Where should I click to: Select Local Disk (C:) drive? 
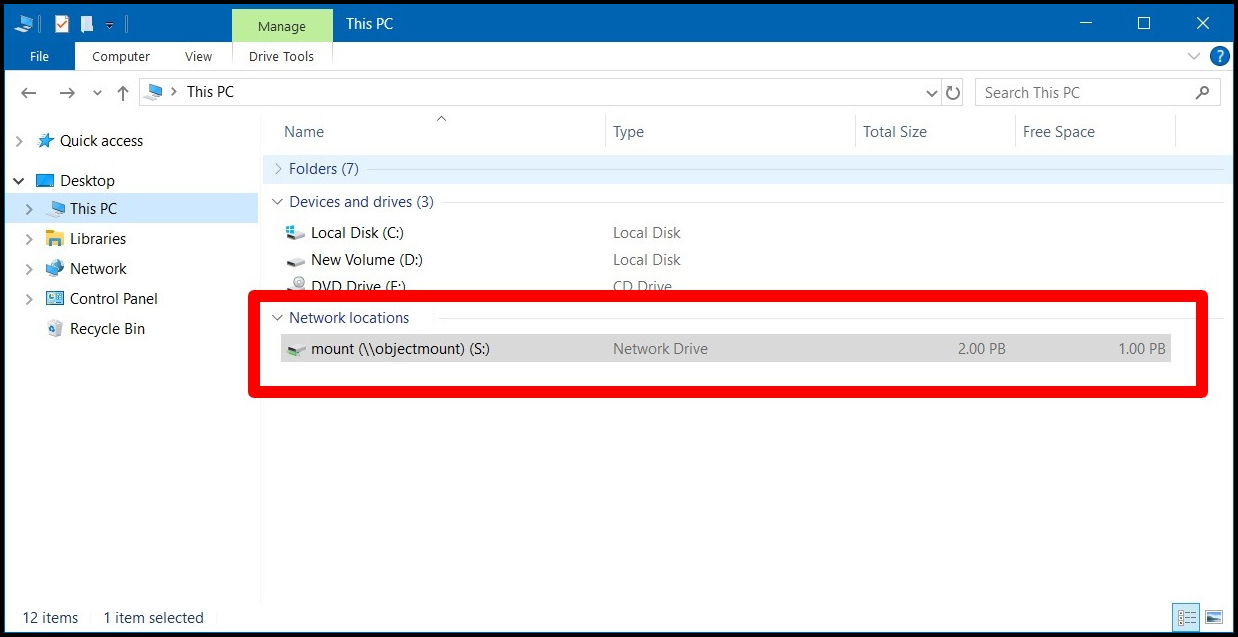click(356, 233)
